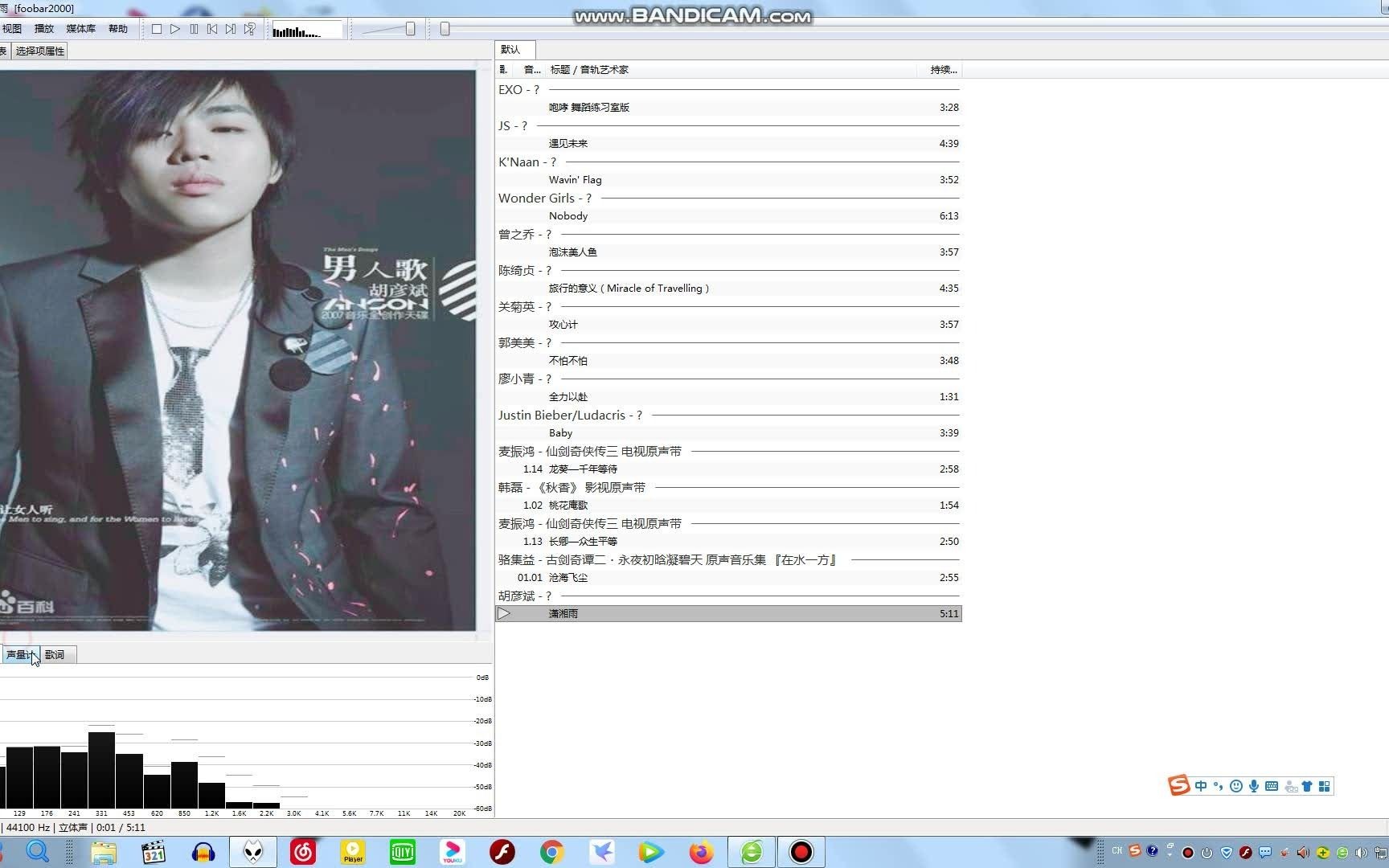
Task: Switch to the 选择项属性 tab
Action: (x=39, y=51)
